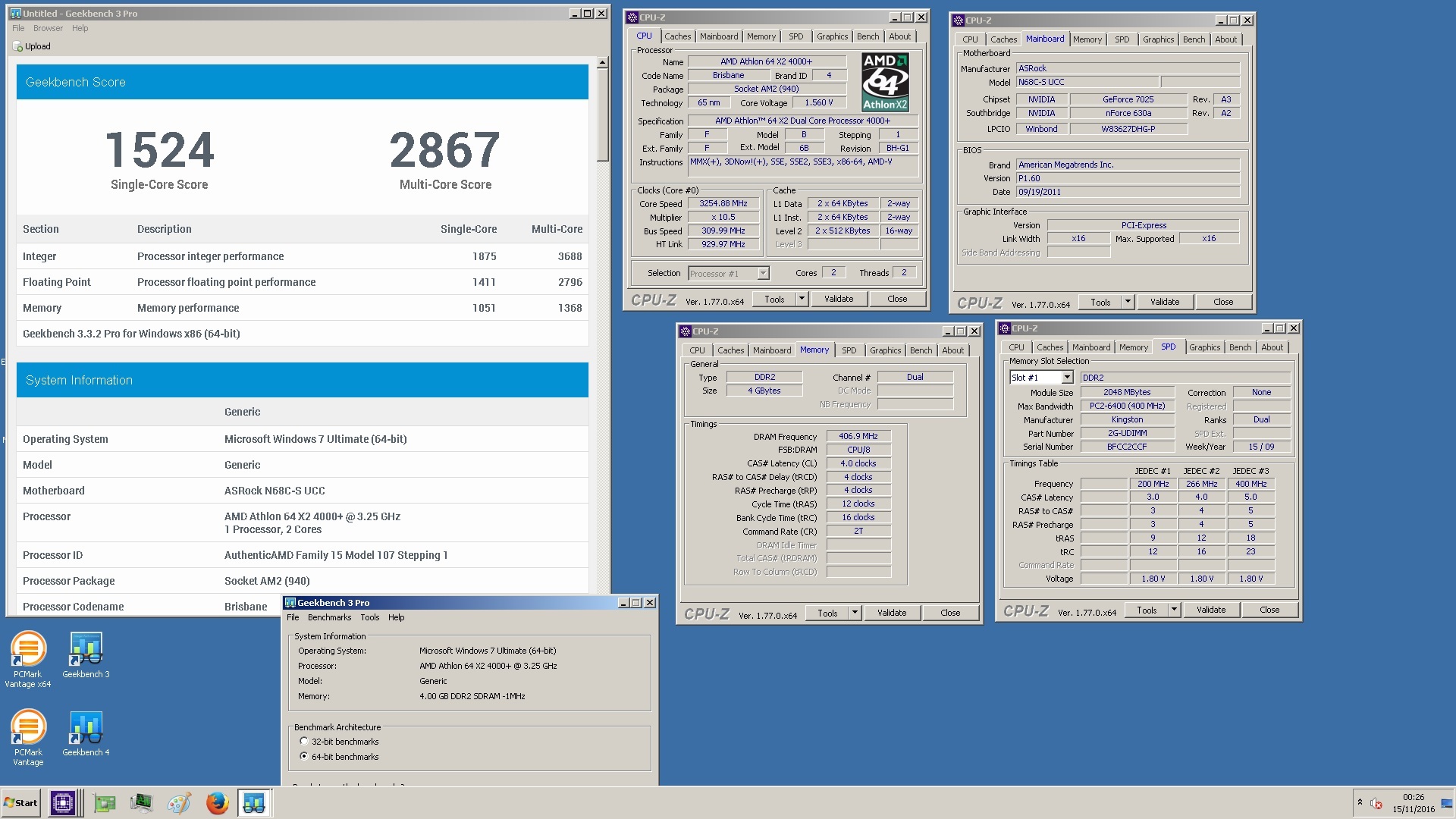Image resolution: width=1456 pixels, height=819 pixels.
Task: Open the Windows Start menu
Action: tap(20, 802)
